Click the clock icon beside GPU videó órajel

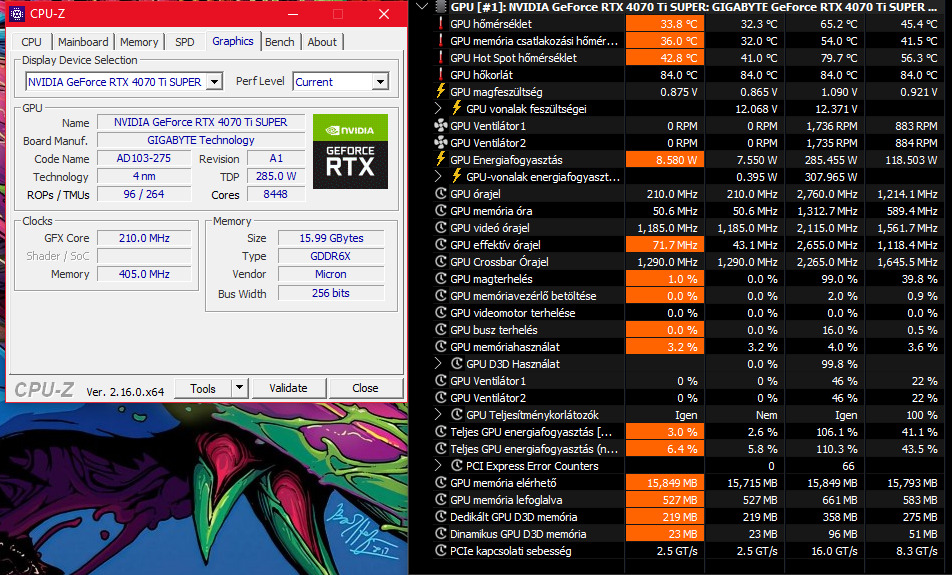[441, 228]
